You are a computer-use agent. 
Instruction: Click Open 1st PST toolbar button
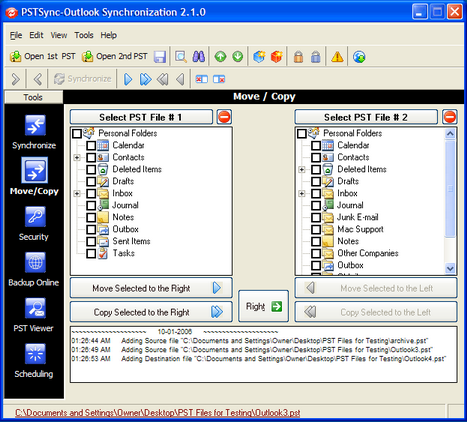(x=43, y=56)
